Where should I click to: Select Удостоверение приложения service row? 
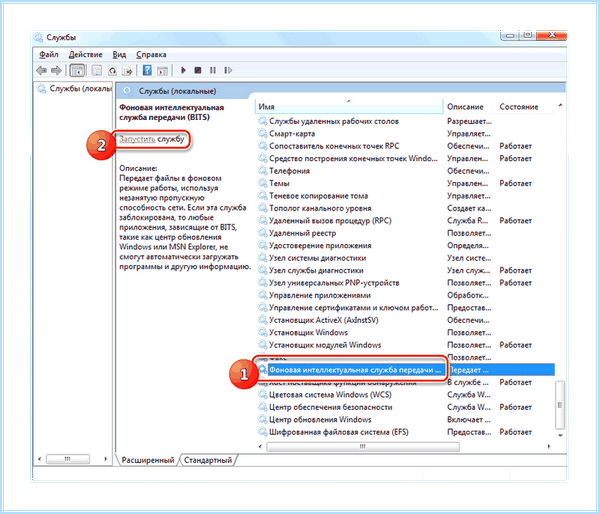coord(406,246)
